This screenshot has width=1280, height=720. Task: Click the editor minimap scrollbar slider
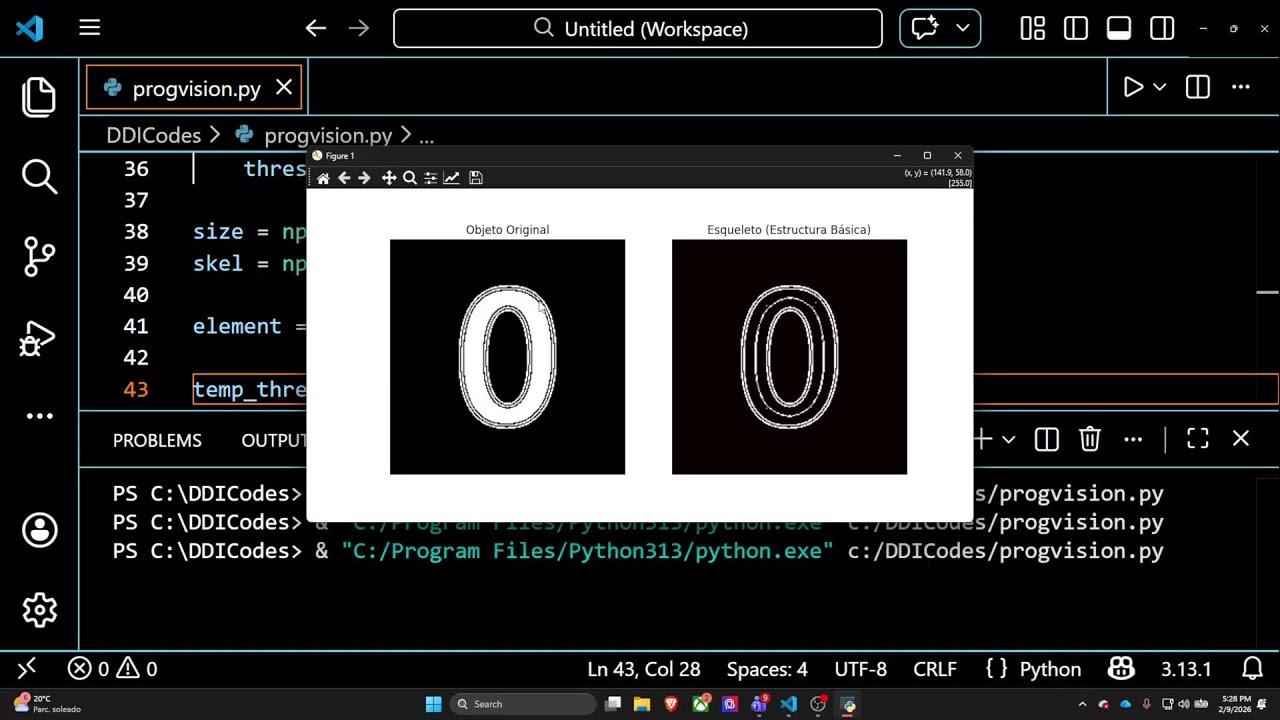tap(1267, 293)
